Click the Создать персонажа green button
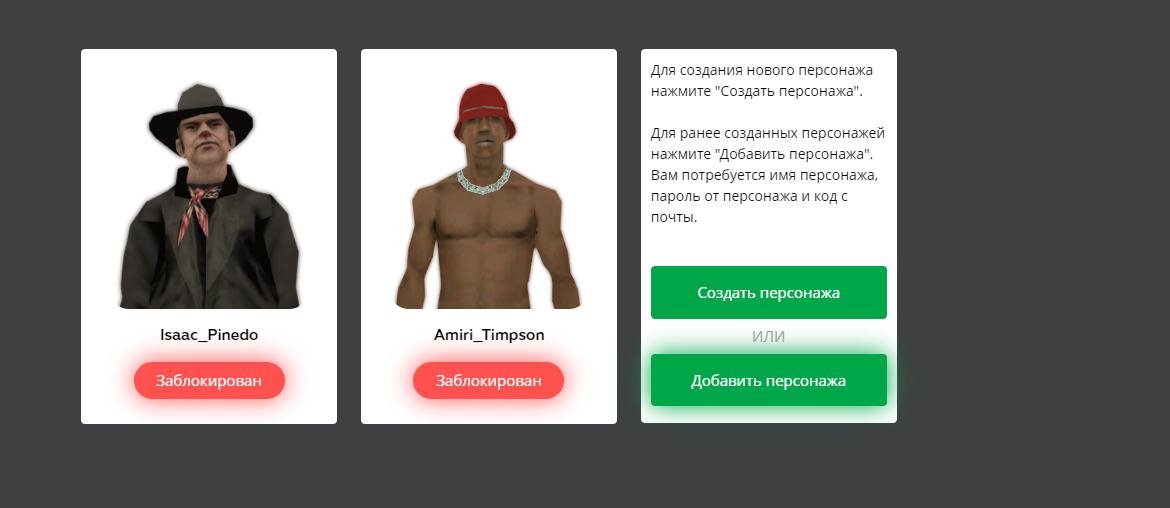Viewport: 1170px width, 508px height. [769, 292]
